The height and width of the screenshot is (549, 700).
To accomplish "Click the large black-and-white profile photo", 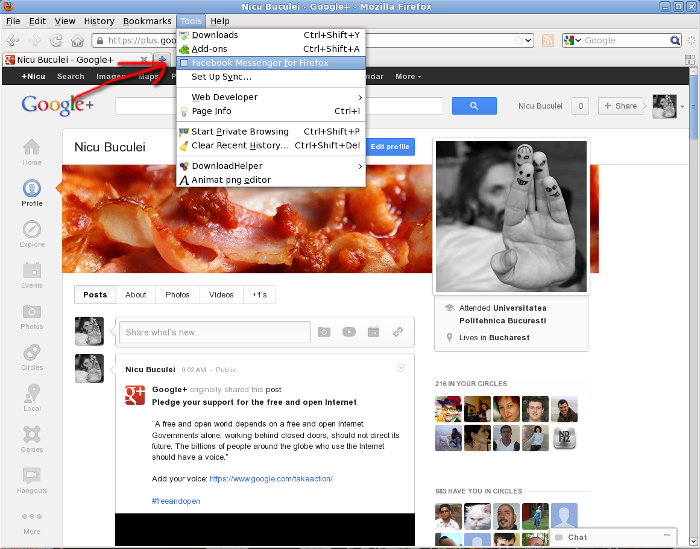I will tap(511, 216).
